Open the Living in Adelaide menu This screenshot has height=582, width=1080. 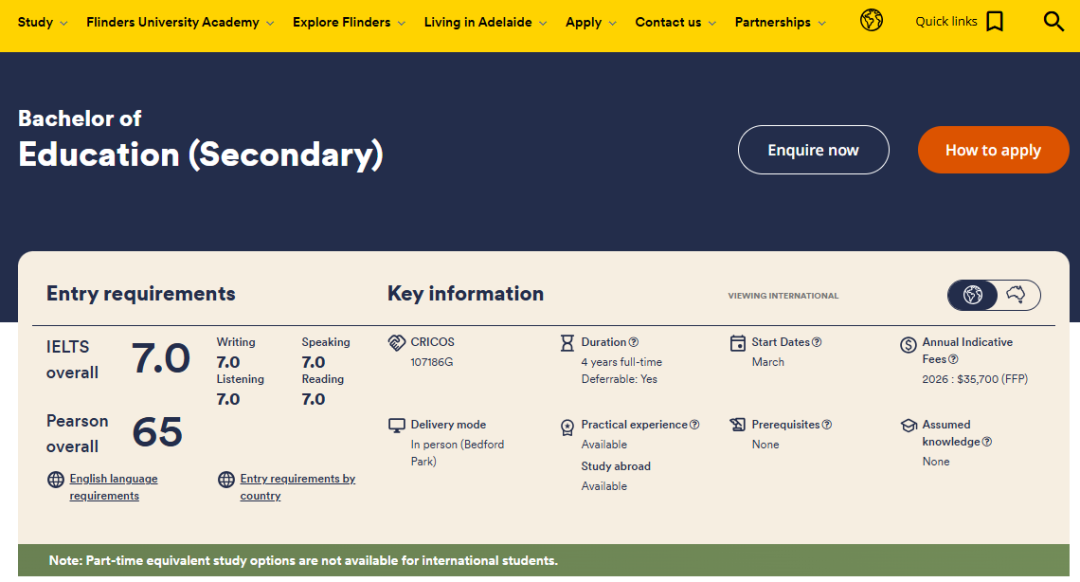[478, 22]
